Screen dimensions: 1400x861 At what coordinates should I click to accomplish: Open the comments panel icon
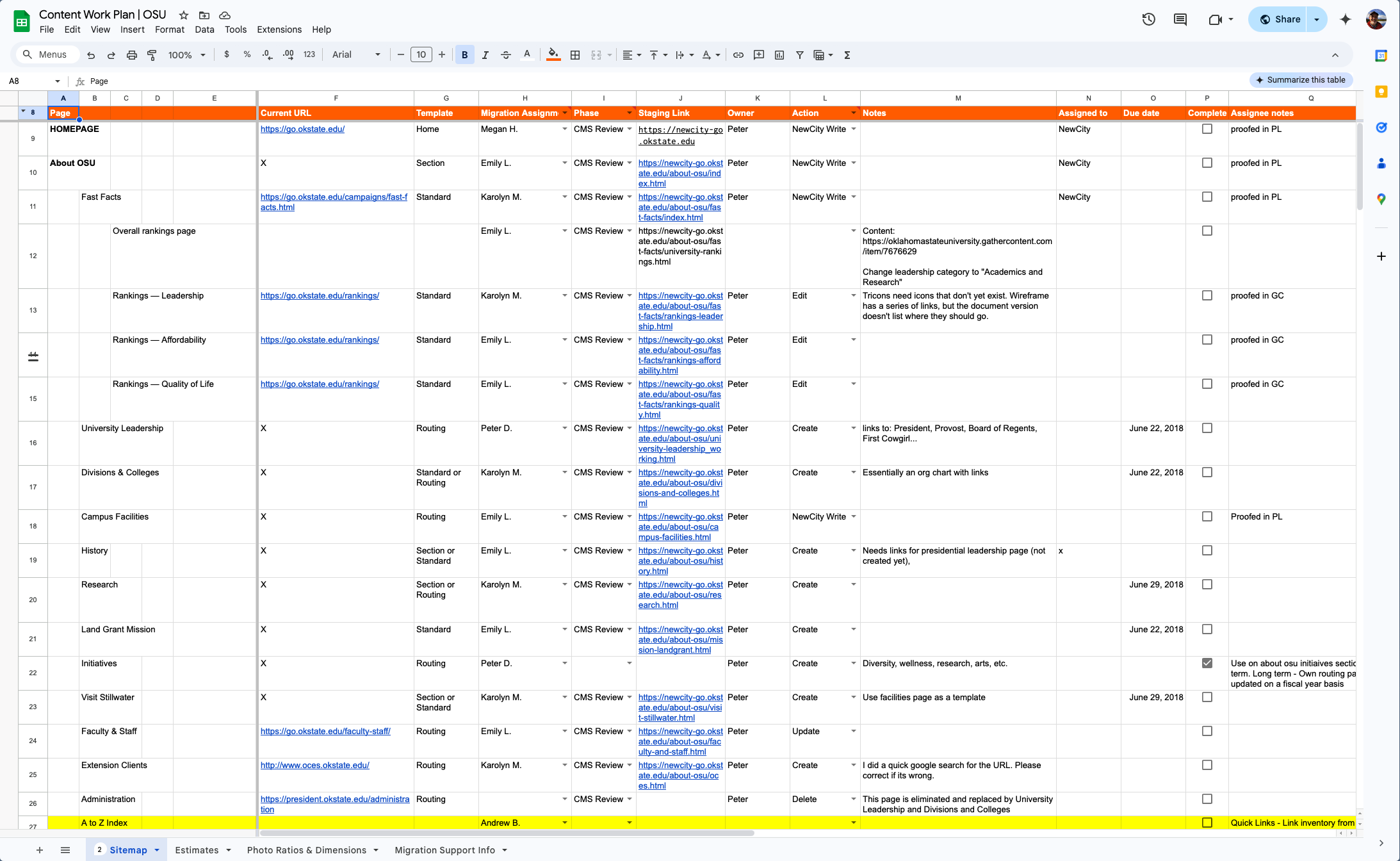(1180, 19)
